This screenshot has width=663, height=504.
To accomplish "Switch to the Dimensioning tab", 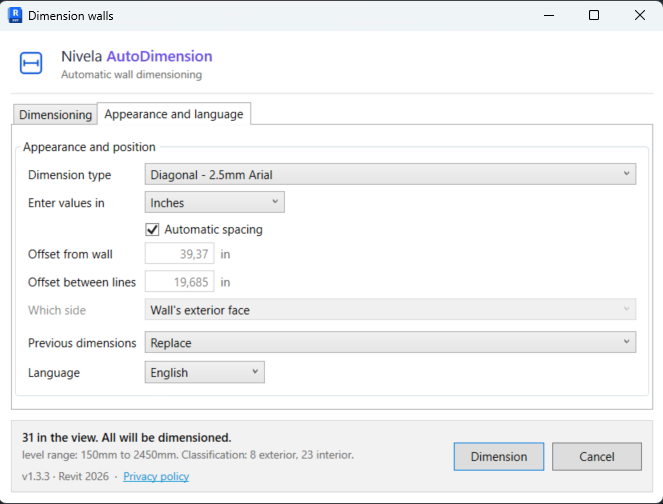I will pyautogui.click(x=55, y=115).
